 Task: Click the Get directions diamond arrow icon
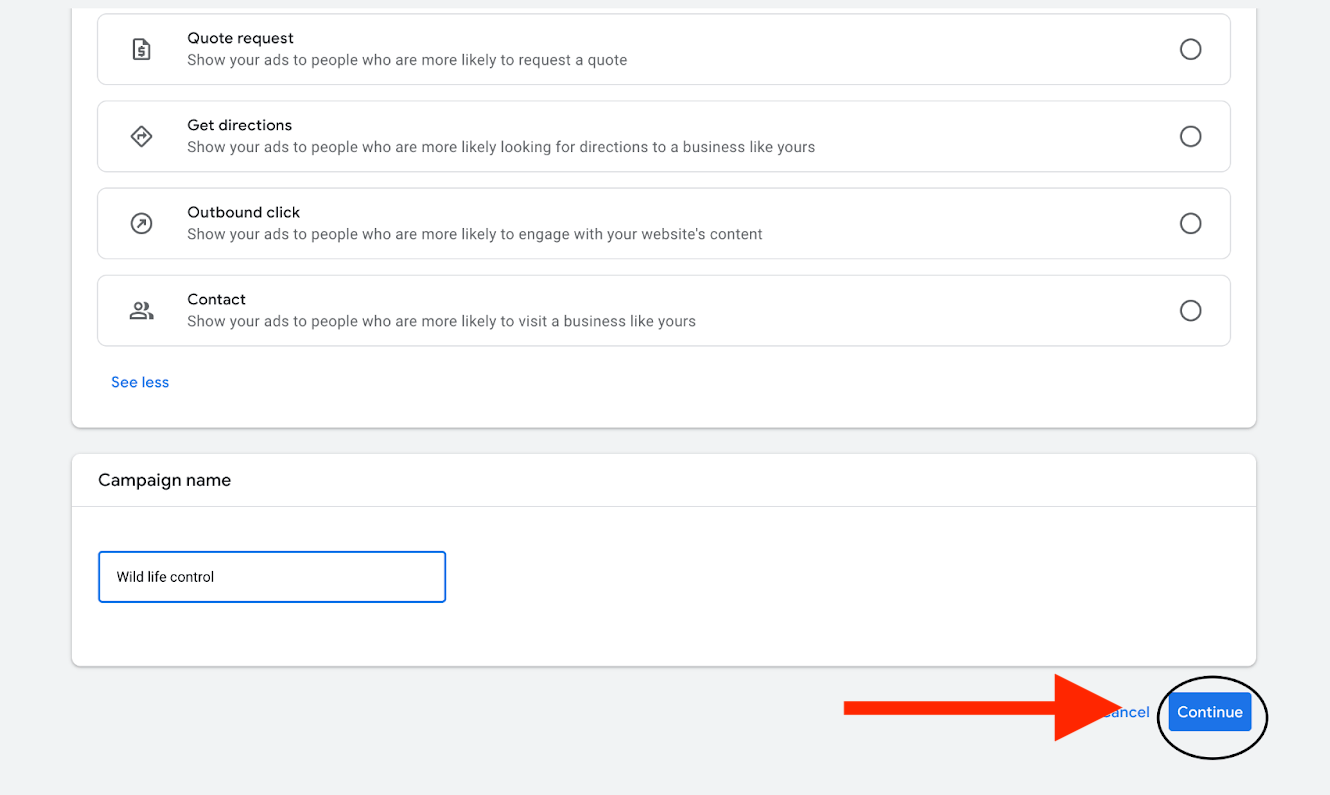point(142,136)
